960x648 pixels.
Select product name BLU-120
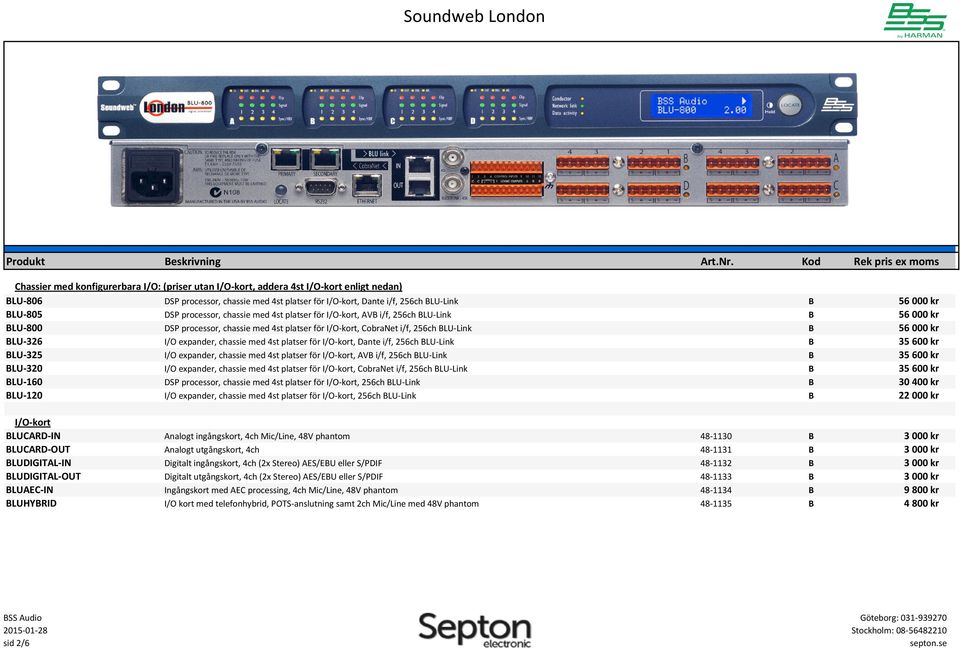coord(24,395)
